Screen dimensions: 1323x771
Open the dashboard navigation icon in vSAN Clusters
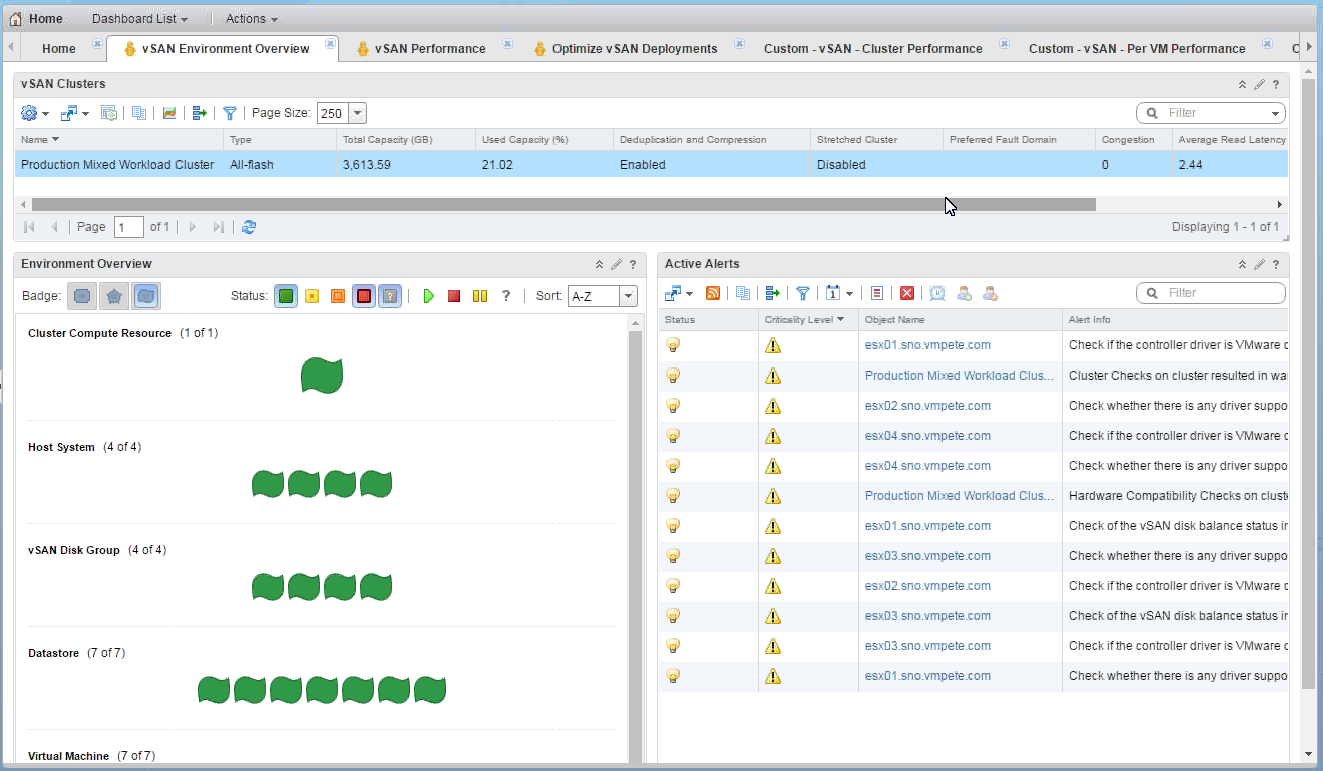(x=74, y=113)
